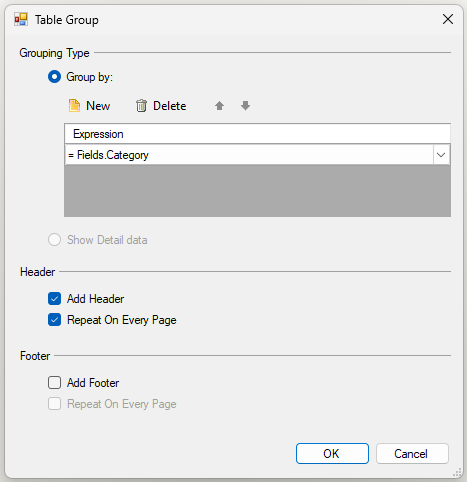The image size is (467, 482).
Task: Move the expression up with the up arrow
Action: click(x=219, y=106)
